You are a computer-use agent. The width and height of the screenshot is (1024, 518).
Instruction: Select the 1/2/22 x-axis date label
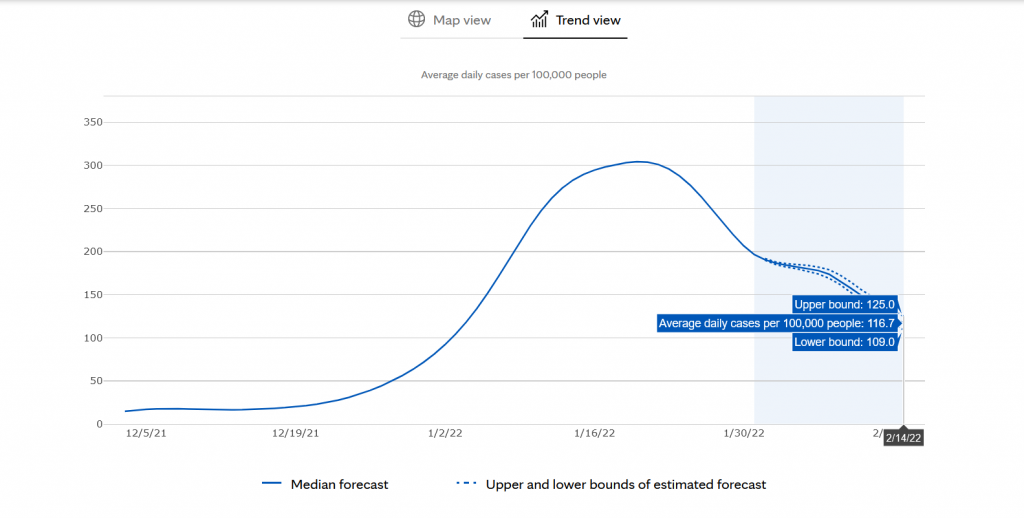(445, 434)
